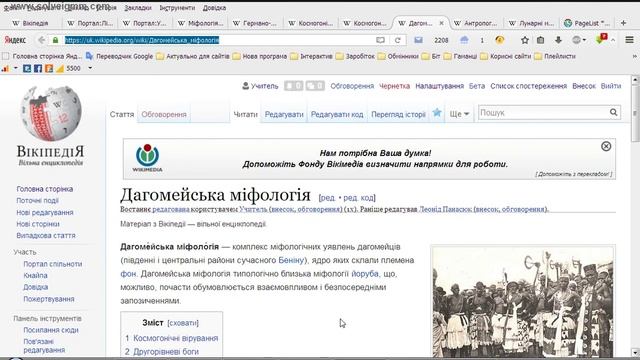Open Список спостереження link

point(529,86)
